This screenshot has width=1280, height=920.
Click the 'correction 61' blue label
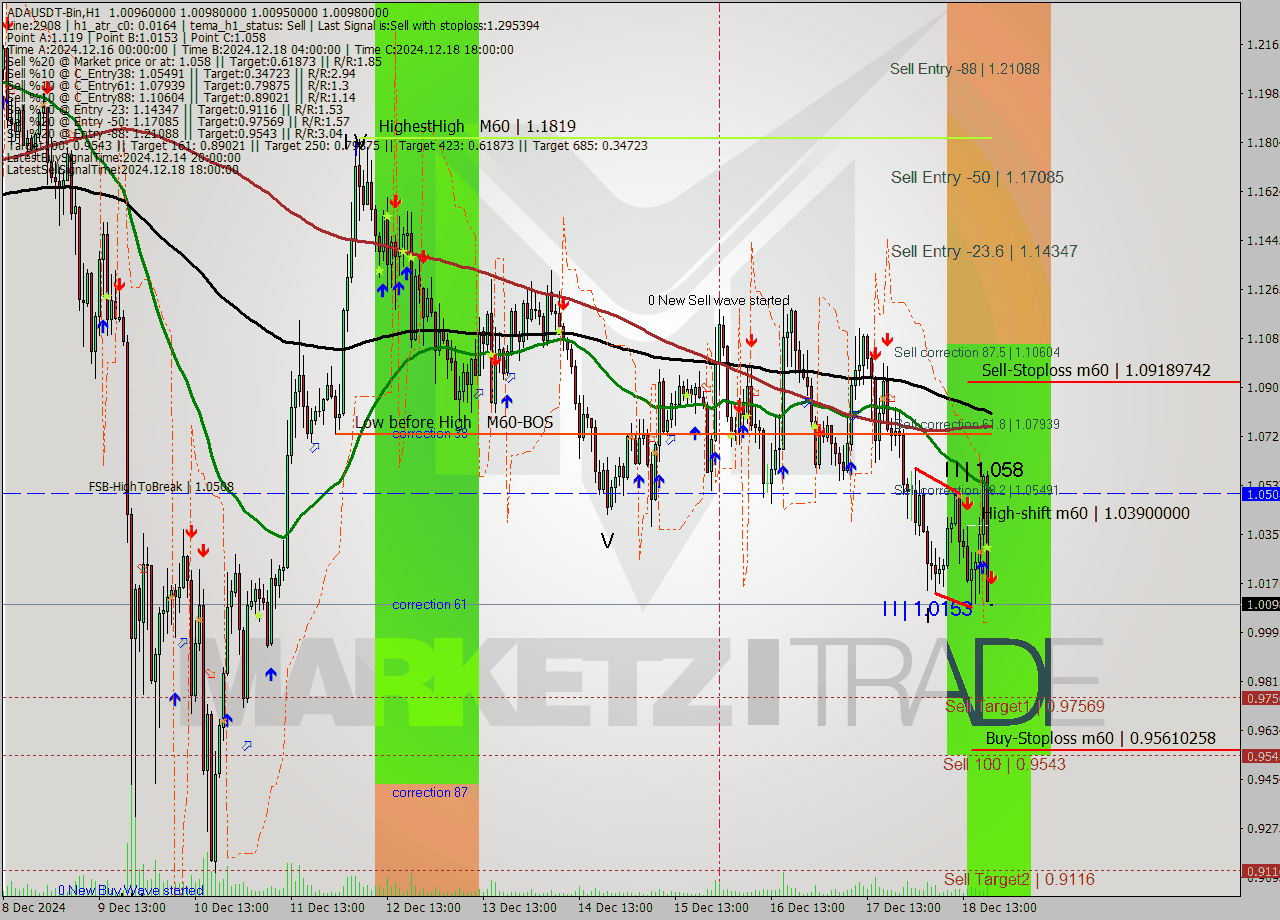point(429,604)
